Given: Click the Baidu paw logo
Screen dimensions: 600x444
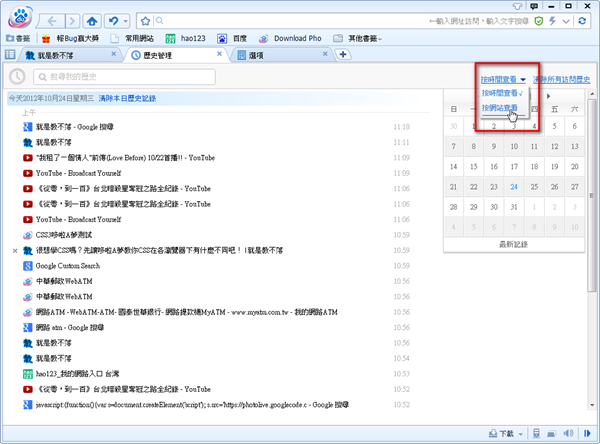Looking at the screenshot, I should [x=18, y=18].
